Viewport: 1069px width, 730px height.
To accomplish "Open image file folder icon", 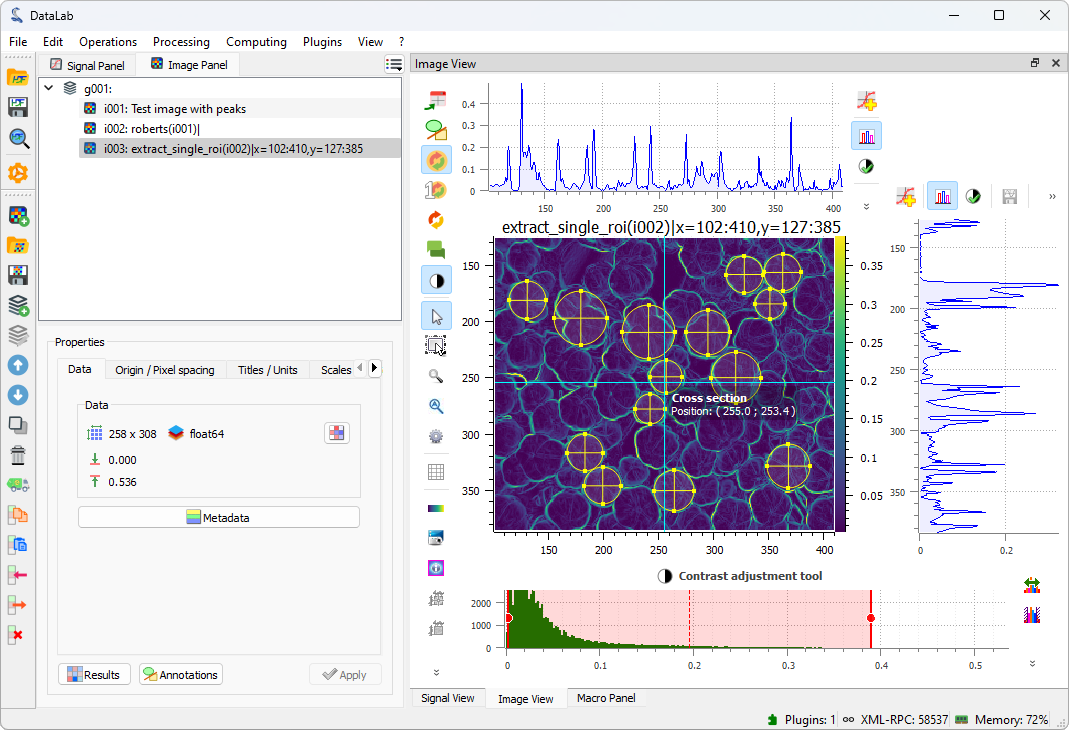I will coord(18,245).
